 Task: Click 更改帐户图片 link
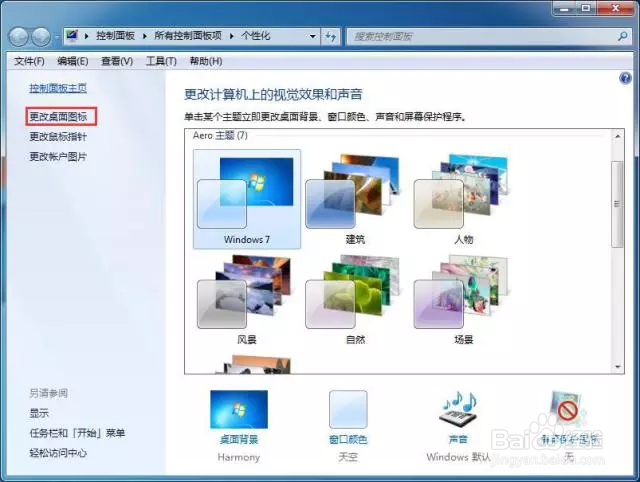click(58, 156)
